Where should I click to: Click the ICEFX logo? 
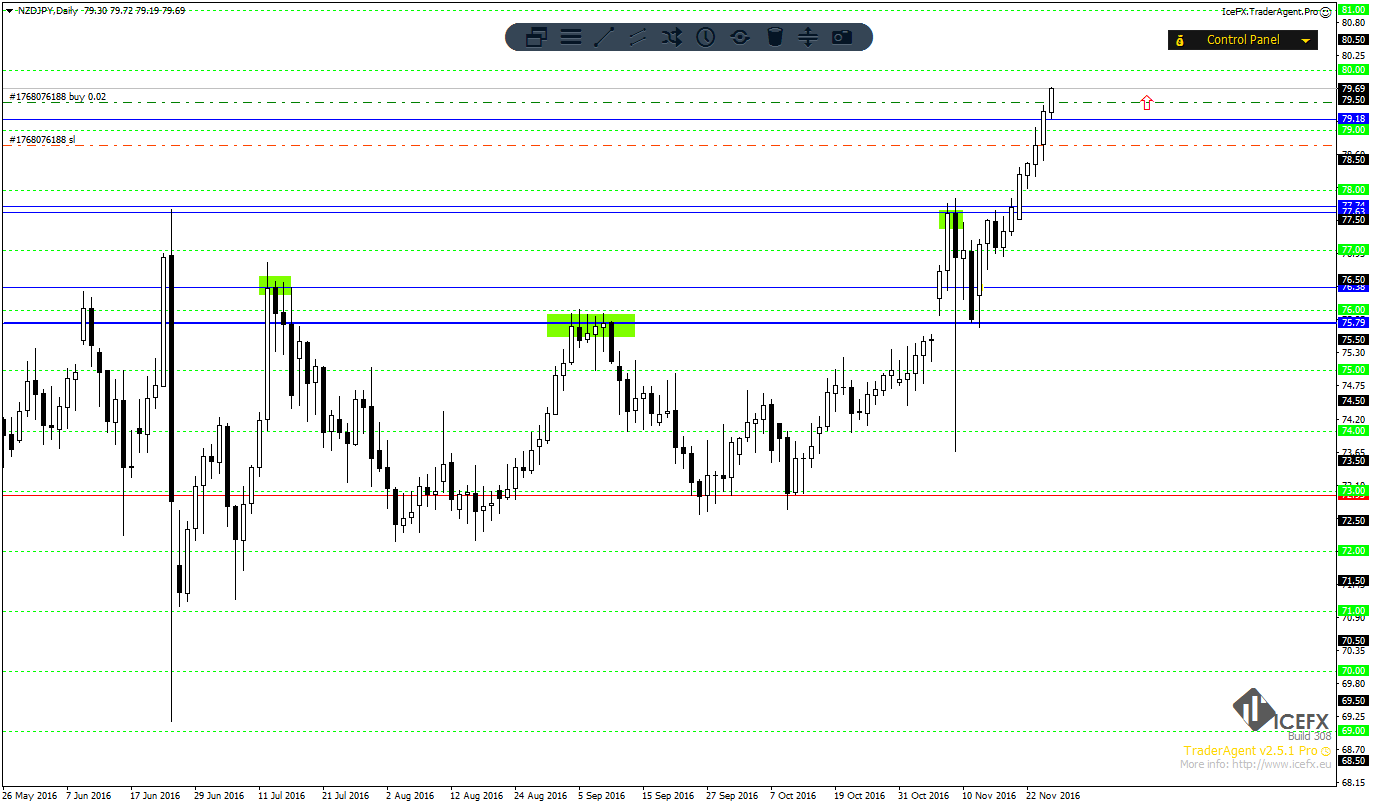1280,711
